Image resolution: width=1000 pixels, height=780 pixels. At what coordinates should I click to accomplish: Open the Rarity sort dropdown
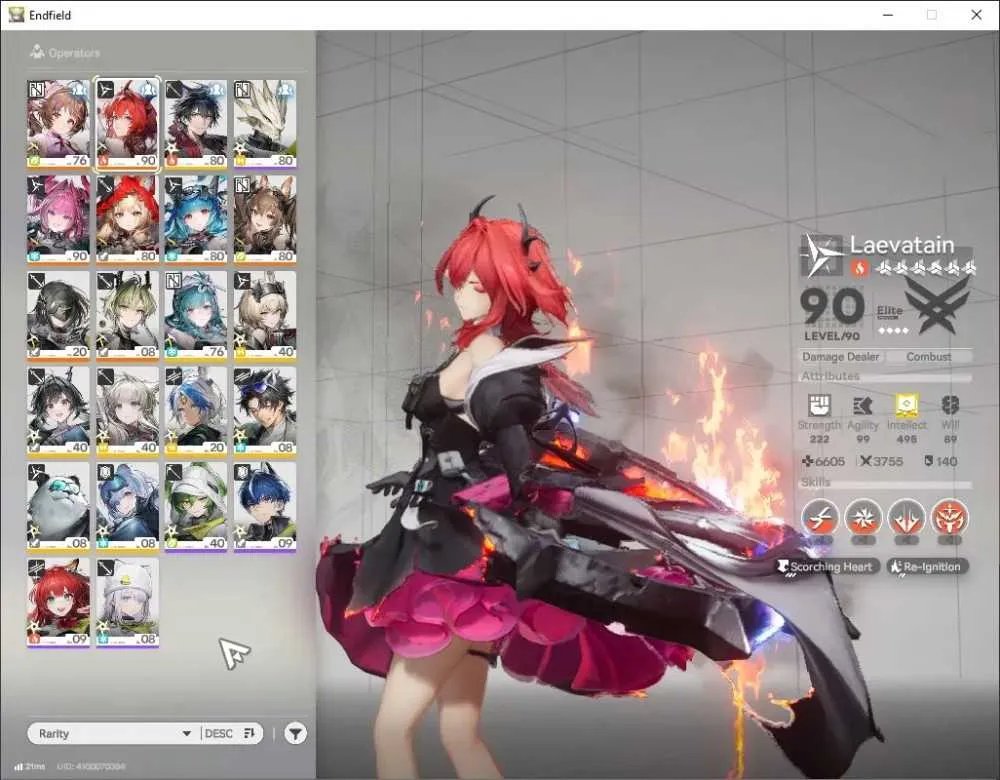click(115, 733)
